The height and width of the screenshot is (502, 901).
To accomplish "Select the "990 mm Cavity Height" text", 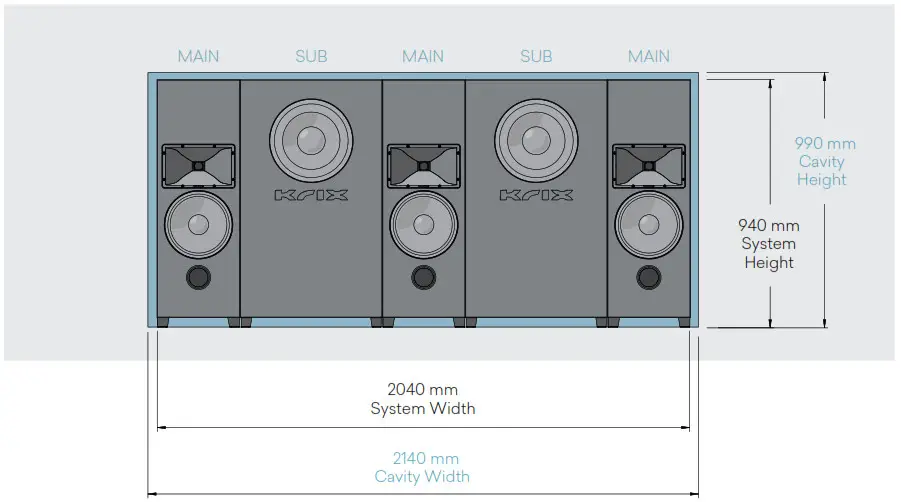I will pos(824,161).
